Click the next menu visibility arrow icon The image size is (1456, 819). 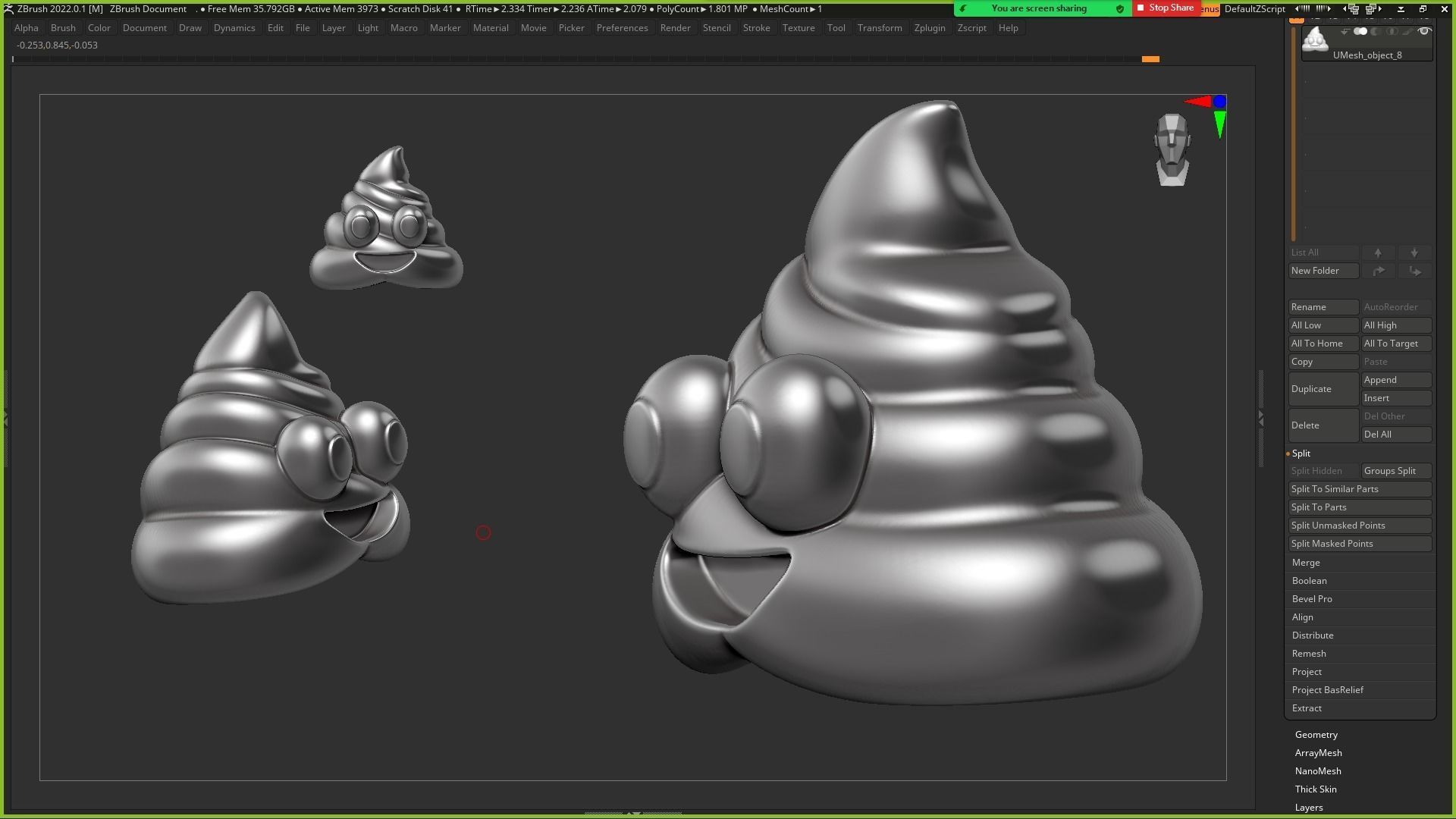point(1323,8)
